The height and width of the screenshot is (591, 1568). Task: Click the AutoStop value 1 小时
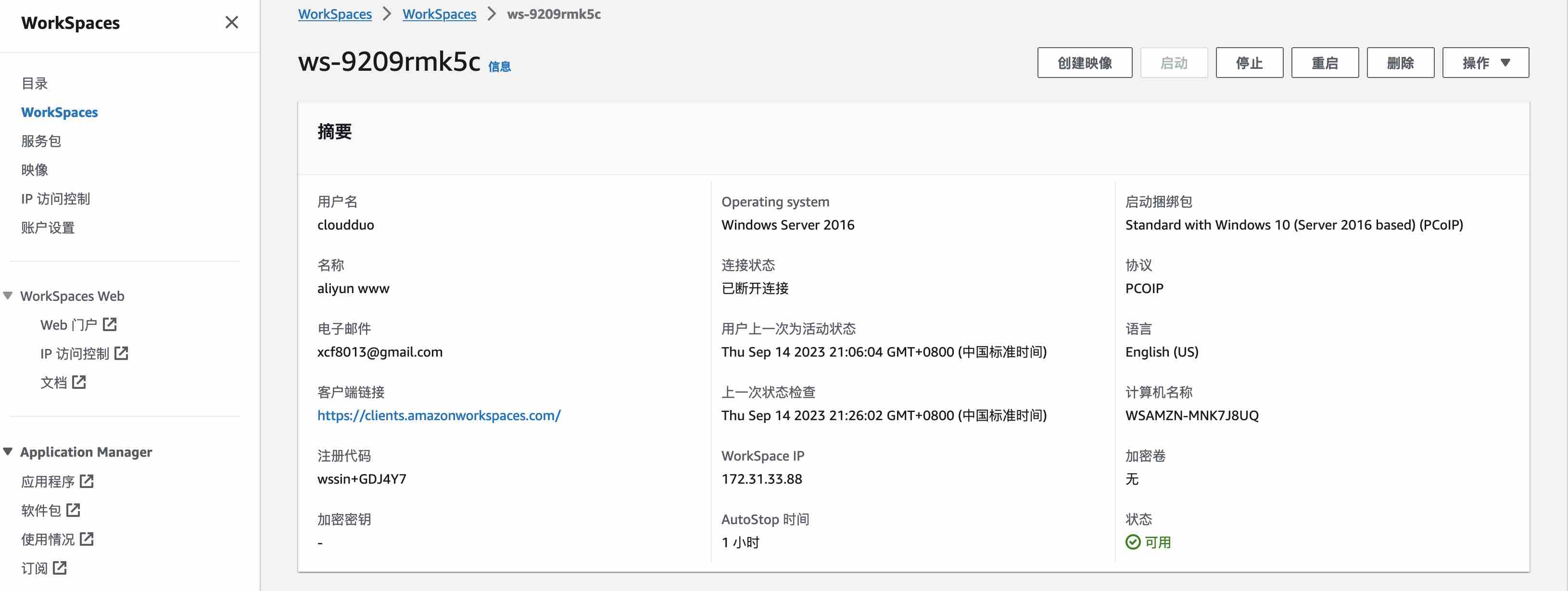point(740,541)
